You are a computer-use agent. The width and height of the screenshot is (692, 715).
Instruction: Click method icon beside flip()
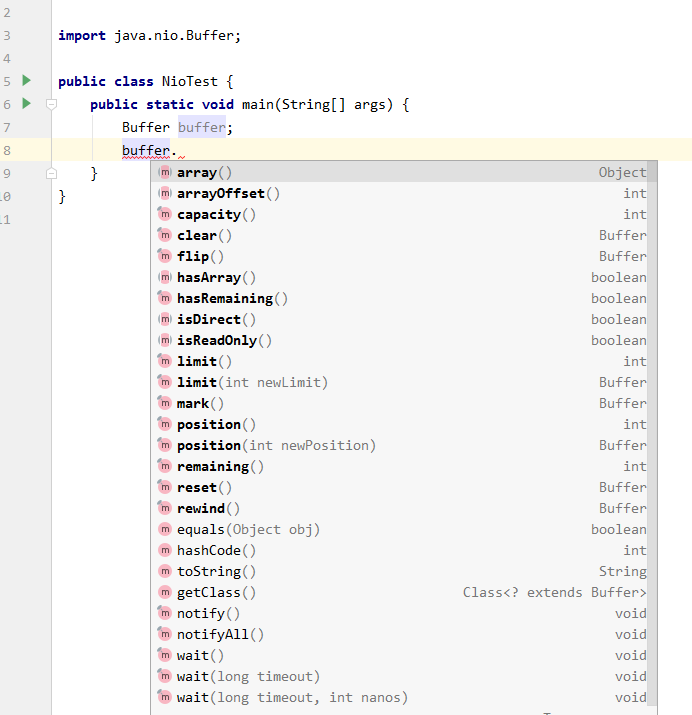(165, 256)
